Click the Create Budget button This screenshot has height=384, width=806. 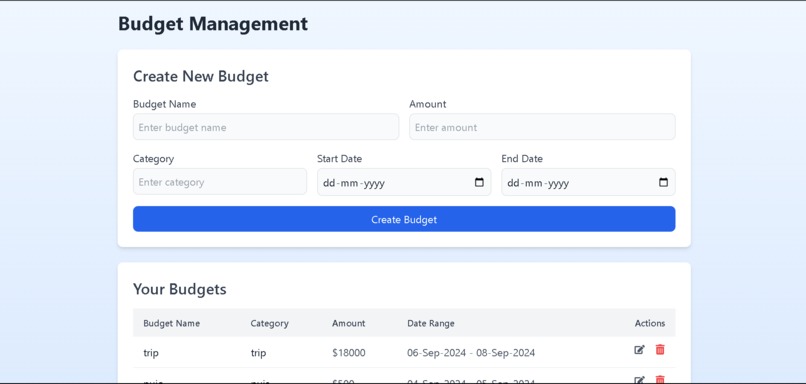tap(404, 220)
